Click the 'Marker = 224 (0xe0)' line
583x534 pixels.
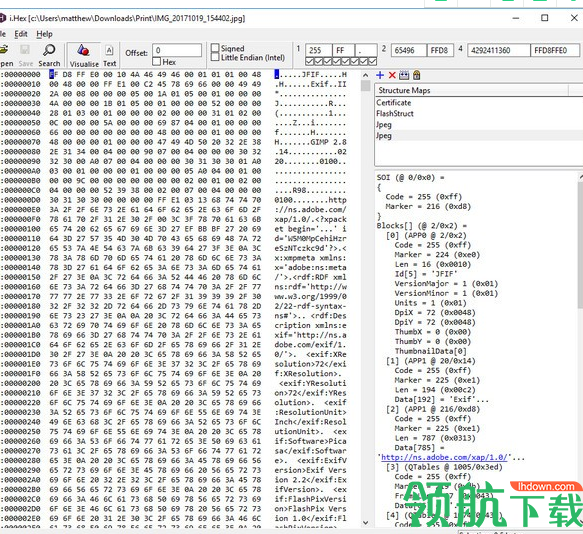click(x=437, y=255)
